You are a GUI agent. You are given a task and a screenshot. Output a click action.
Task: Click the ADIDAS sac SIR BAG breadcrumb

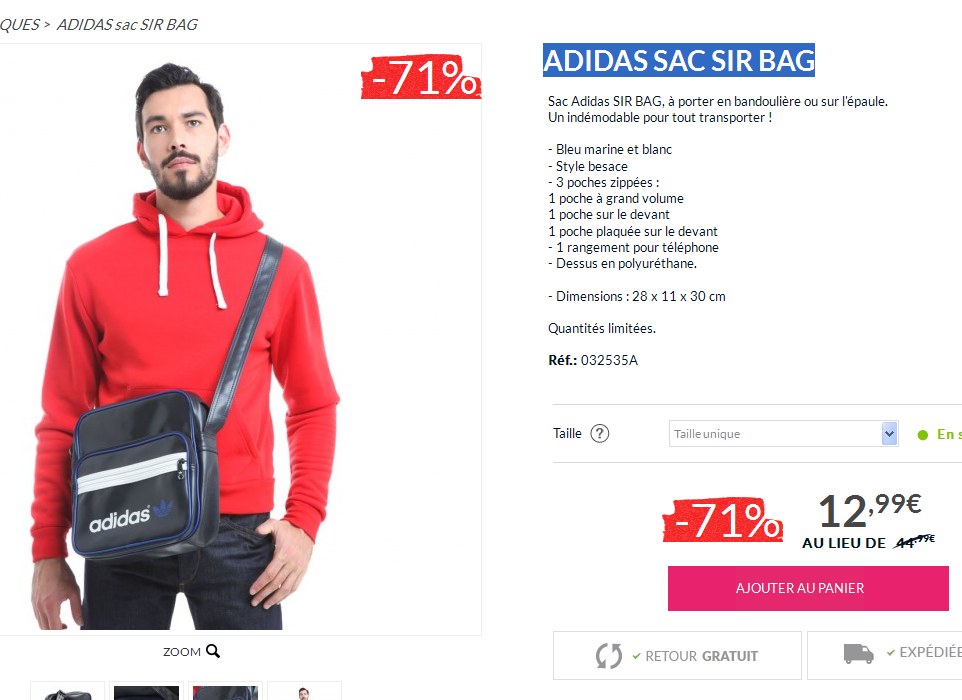127,25
